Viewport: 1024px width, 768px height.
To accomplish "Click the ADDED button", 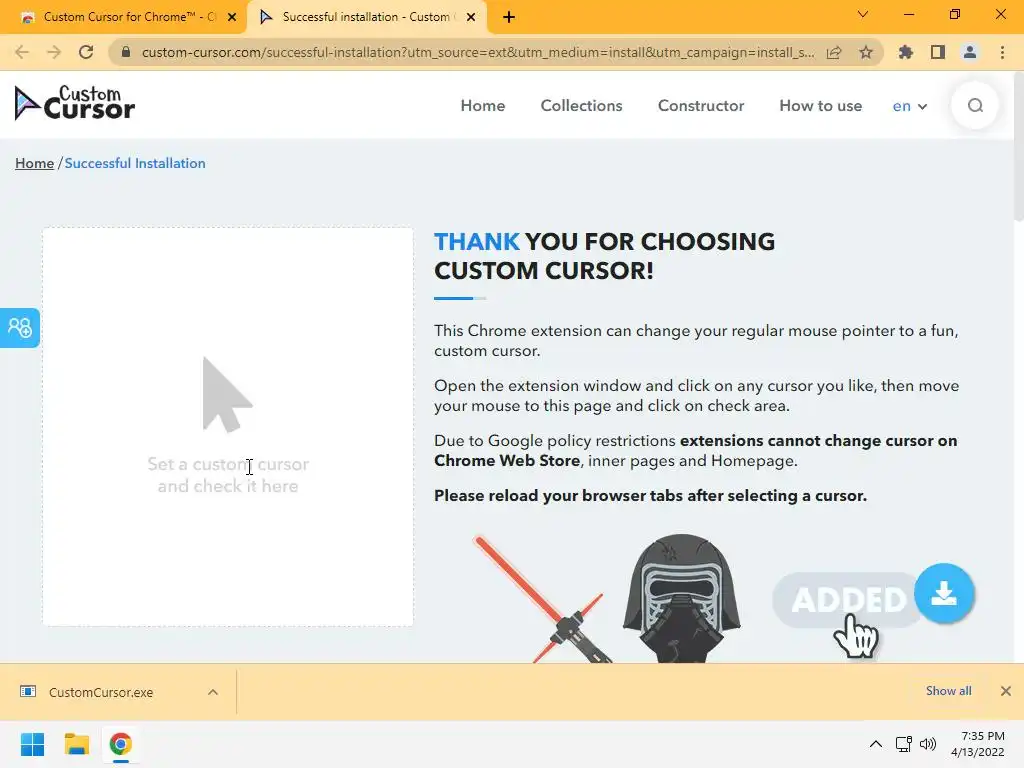I will [x=847, y=600].
